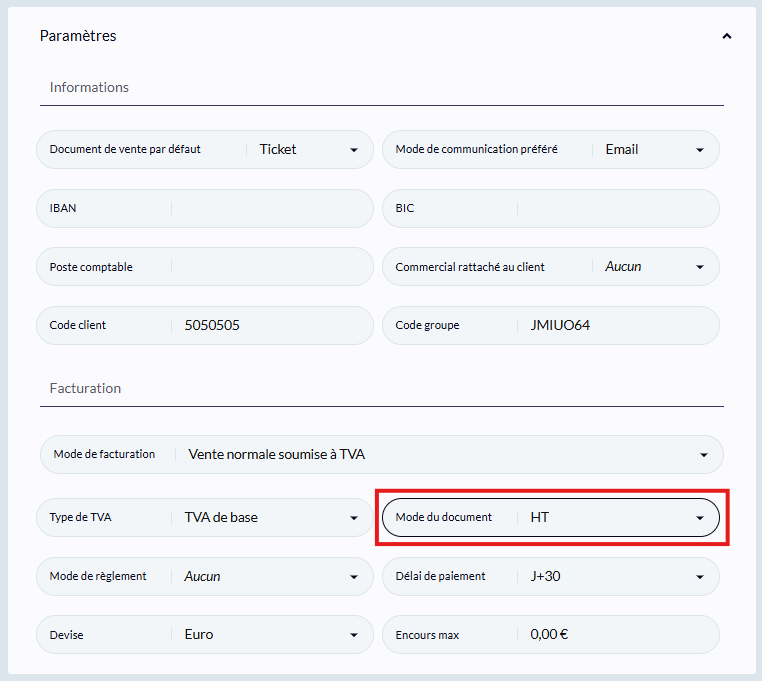This screenshot has height=681, width=762.
Task: Click the Code client field 5050505
Action: pyautogui.click(x=205, y=325)
